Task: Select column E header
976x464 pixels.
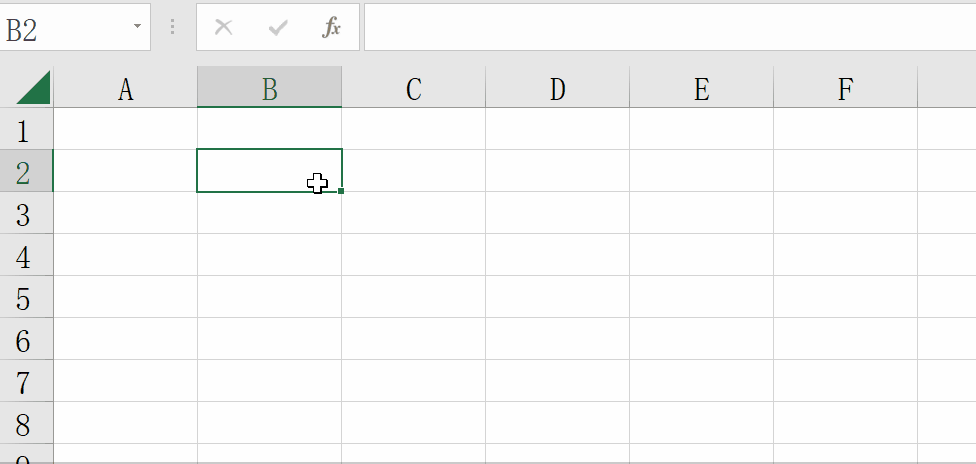Action: 702,87
